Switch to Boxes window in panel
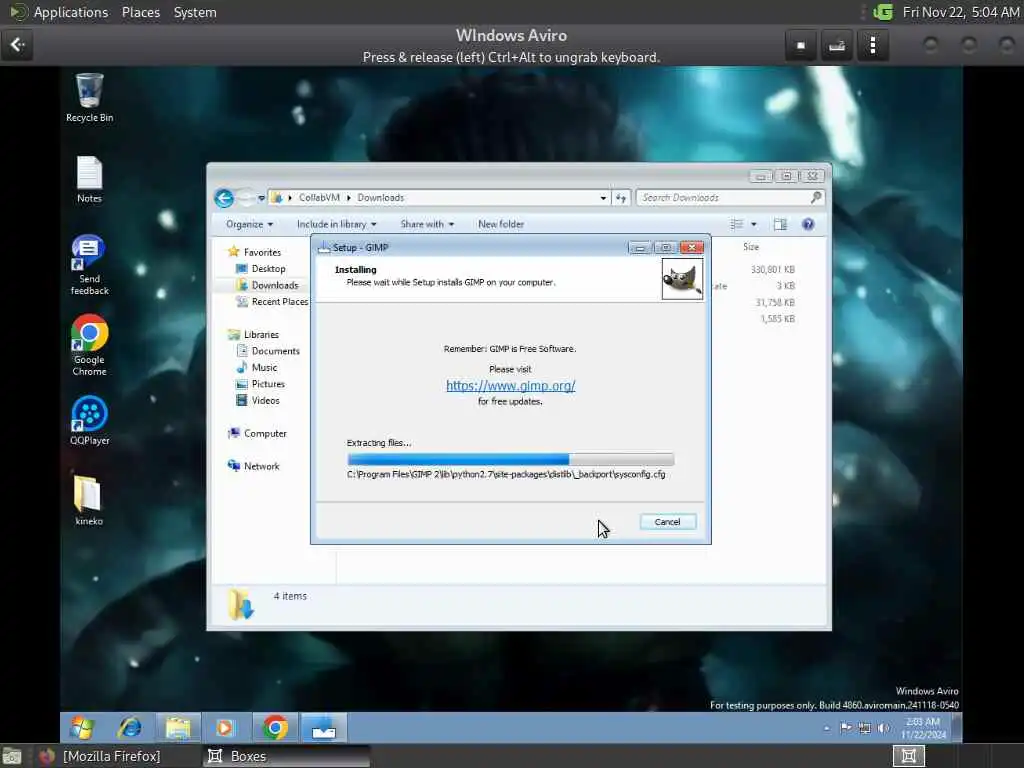1024x768 pixels. (285, 756)
